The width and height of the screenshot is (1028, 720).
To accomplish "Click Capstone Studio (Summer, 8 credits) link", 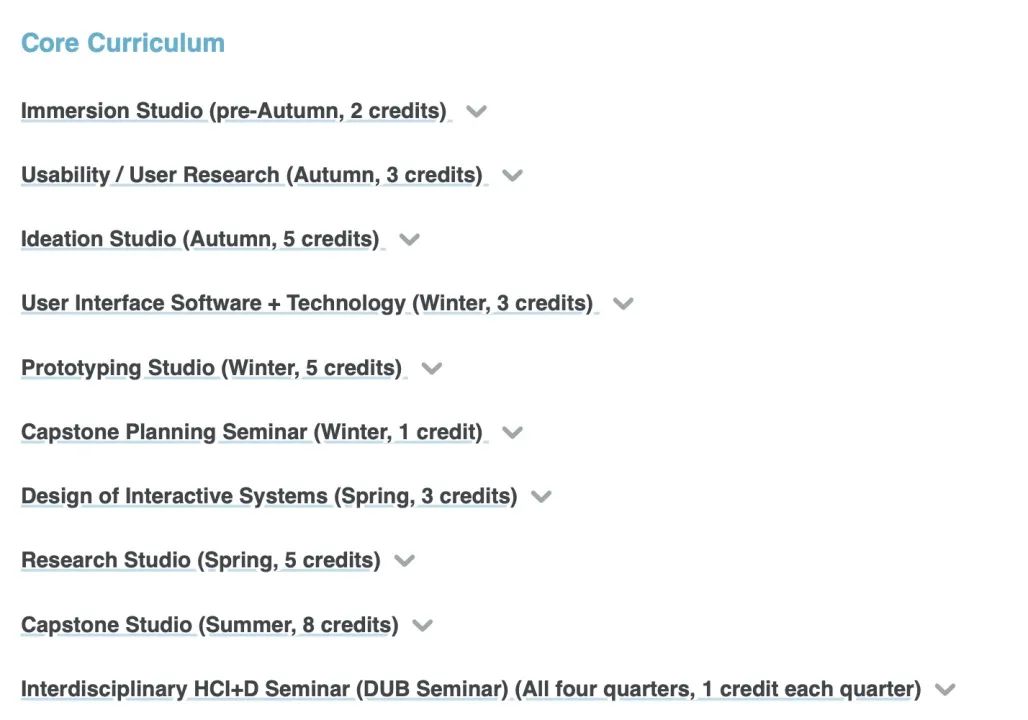I will (x=210, y=625).
